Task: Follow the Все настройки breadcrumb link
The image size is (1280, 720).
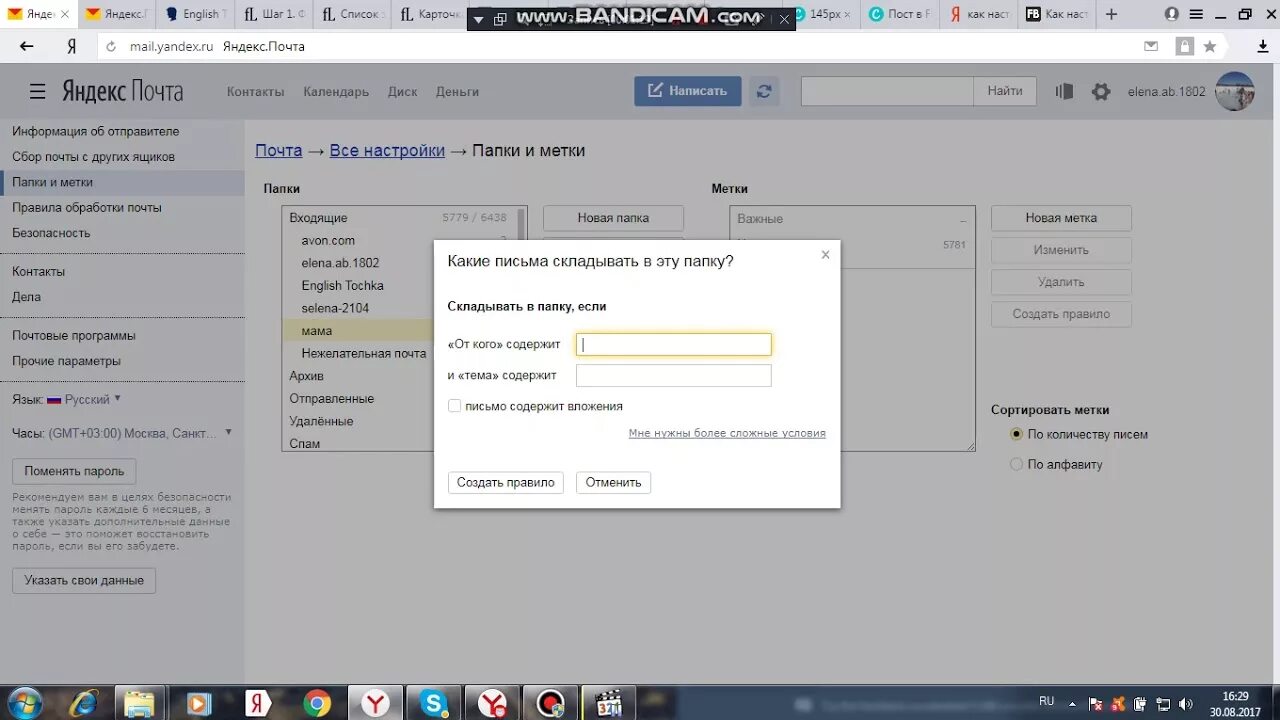Action: [x=387, y=150]
